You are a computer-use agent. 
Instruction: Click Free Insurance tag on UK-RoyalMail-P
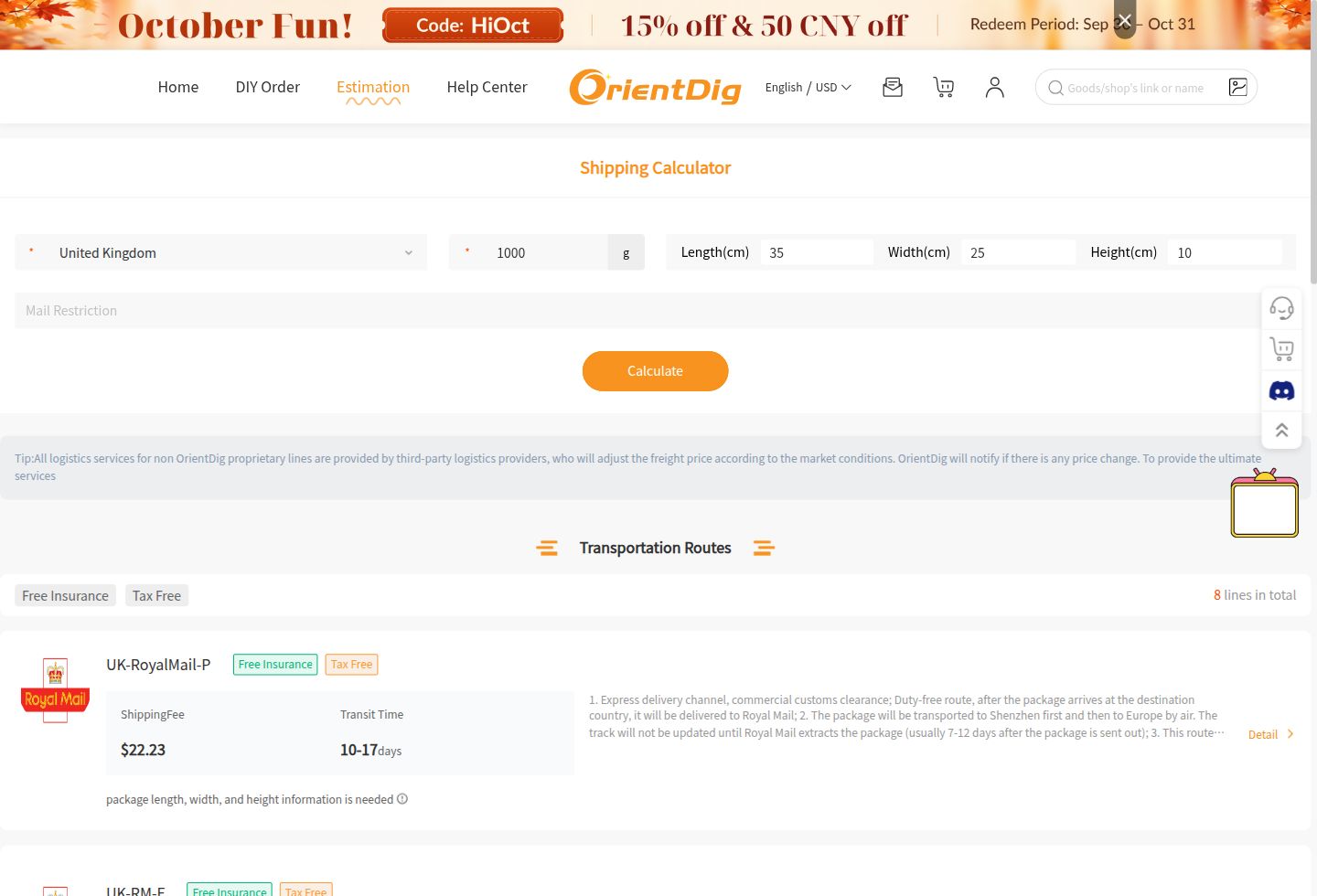pyautogui.click(x=275, y=665)
